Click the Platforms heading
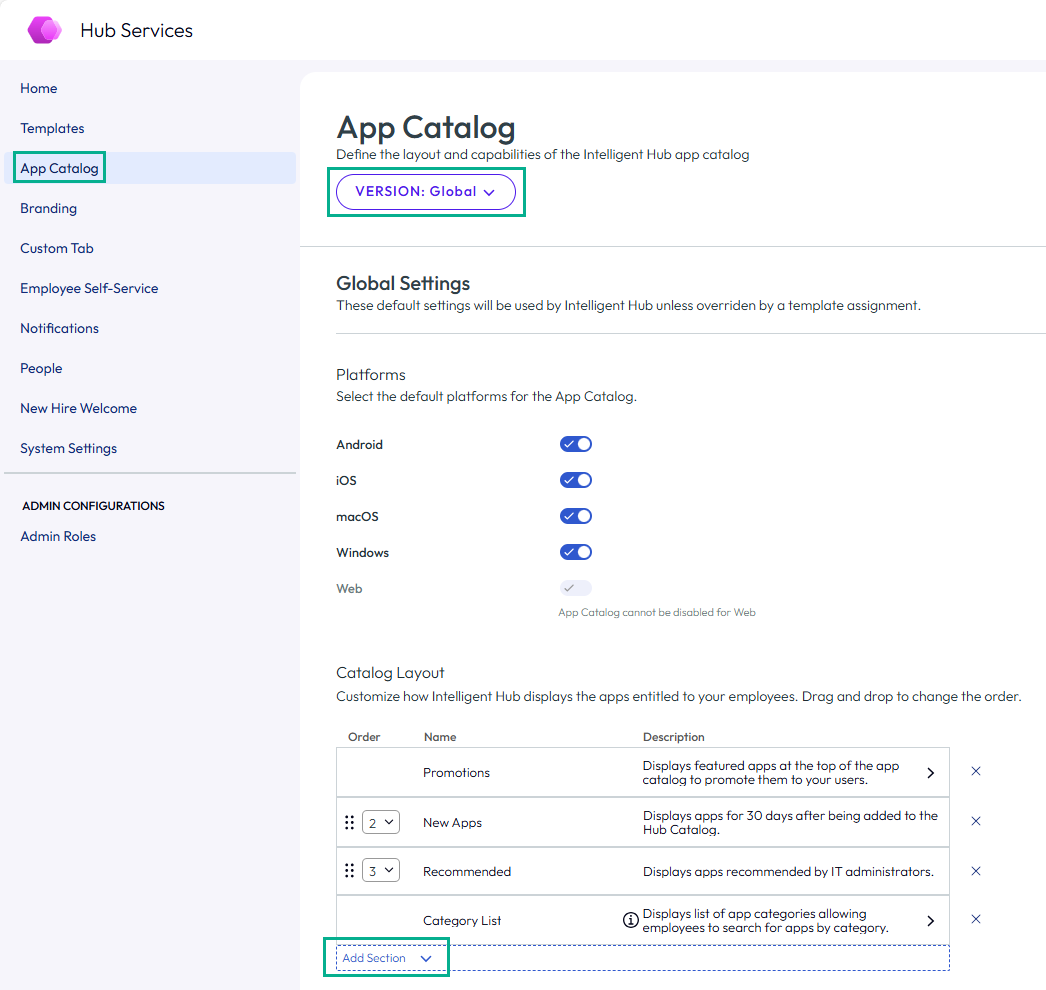The image size is (1046, 990). [x=371, y=375]
